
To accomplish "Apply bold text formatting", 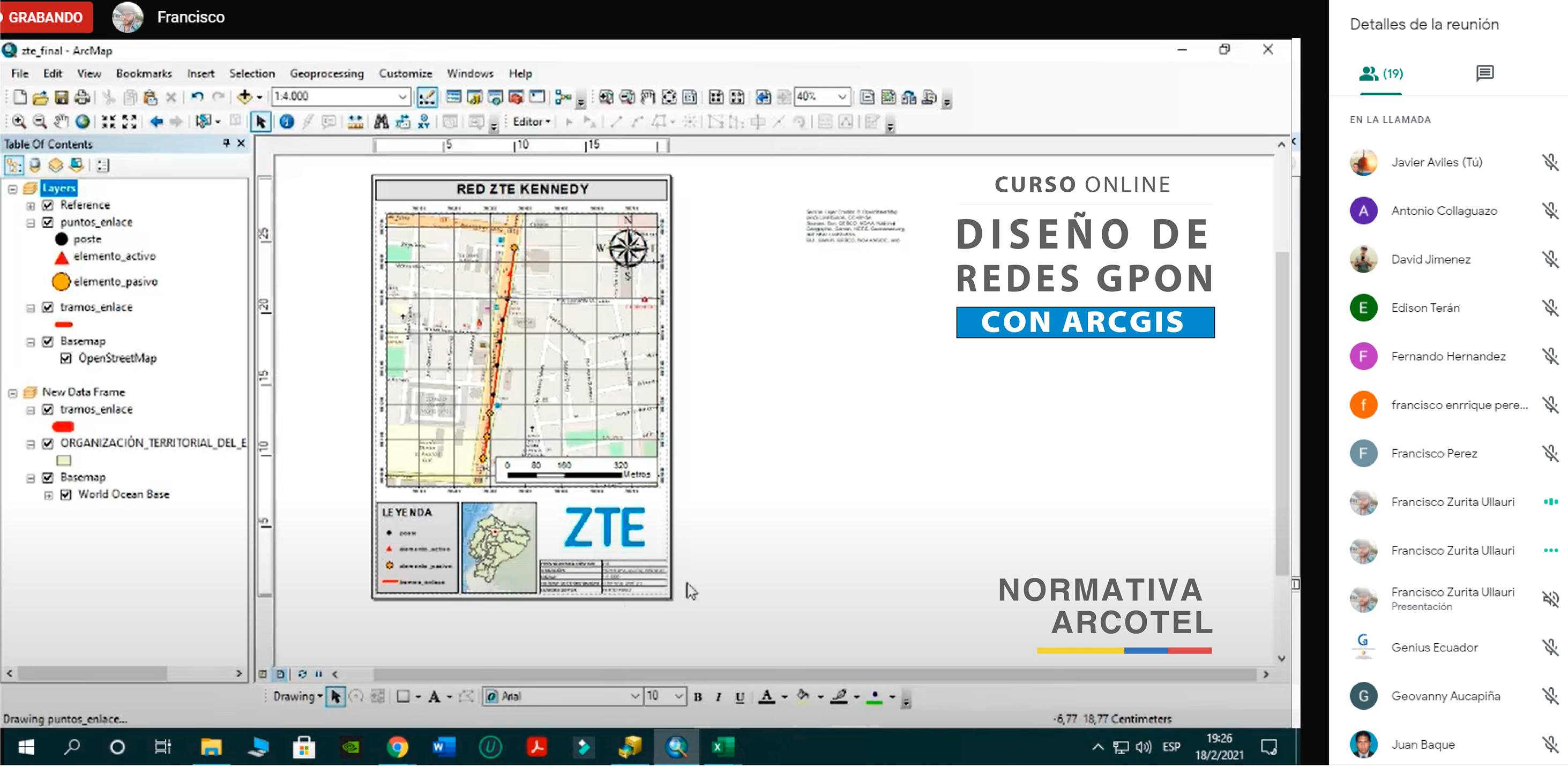I will [698, 697].
